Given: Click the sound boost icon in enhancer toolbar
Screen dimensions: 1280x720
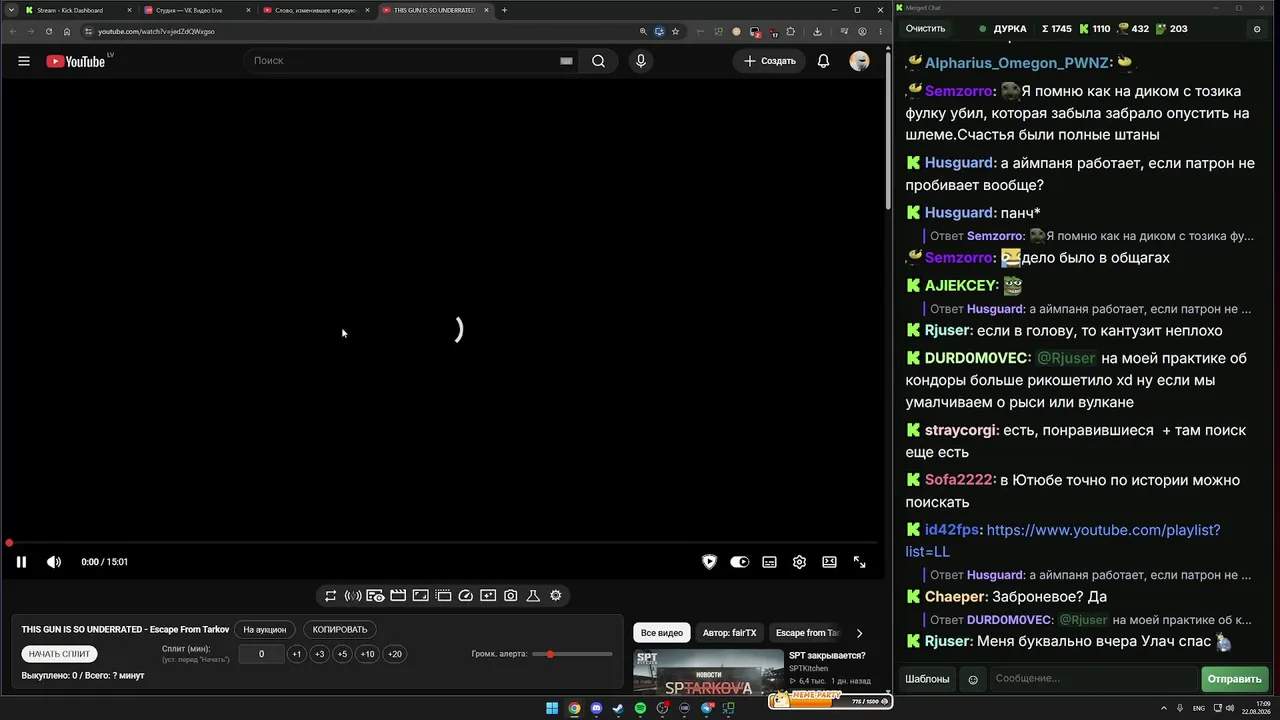Looking at the screenshot, I should tap(353, 596).
